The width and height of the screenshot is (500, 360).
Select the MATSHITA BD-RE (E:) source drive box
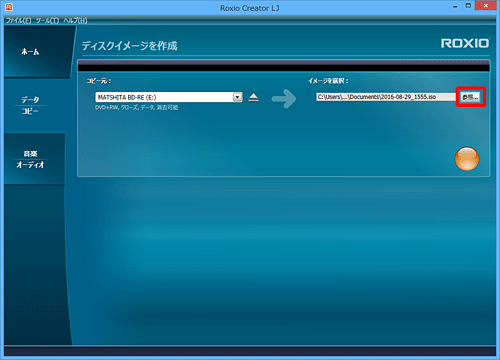coord(169,97)
